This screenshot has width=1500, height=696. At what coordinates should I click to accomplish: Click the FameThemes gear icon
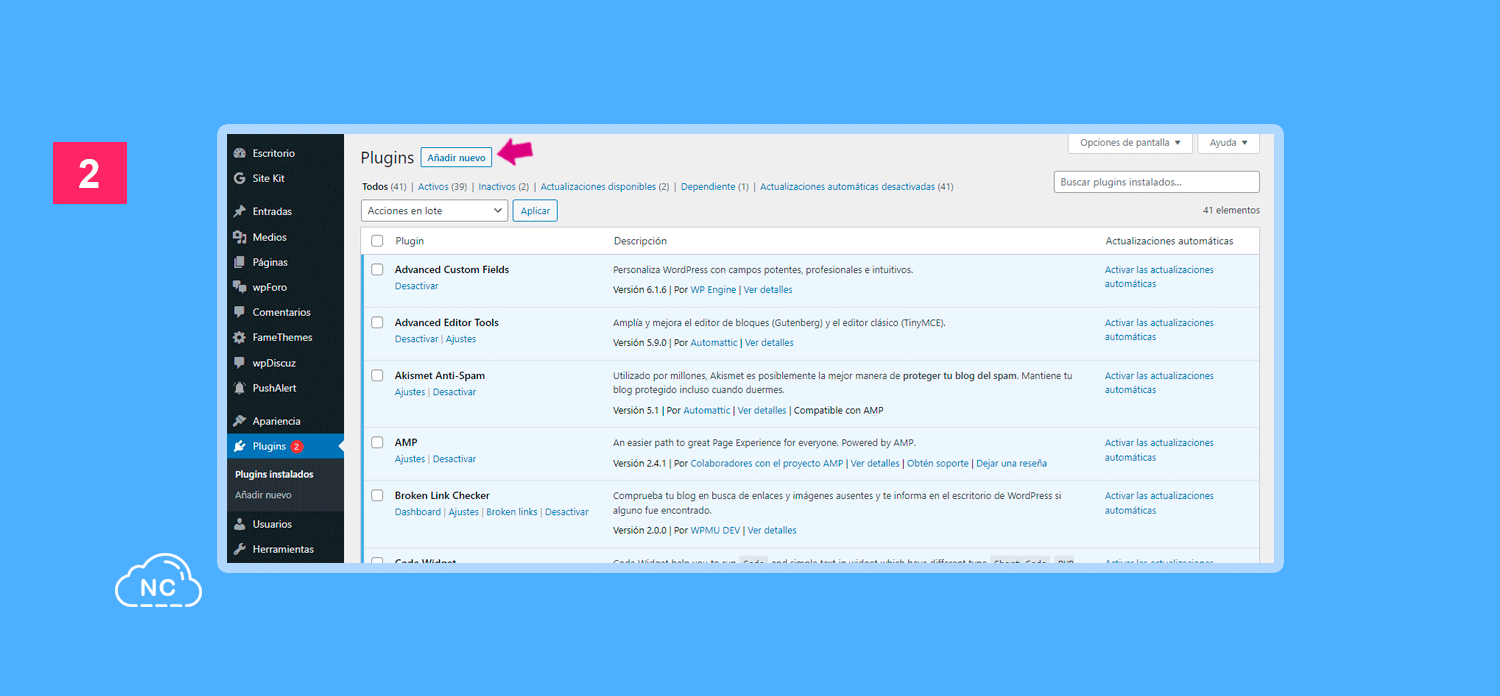pyautogui.click(x=240, y=337)
